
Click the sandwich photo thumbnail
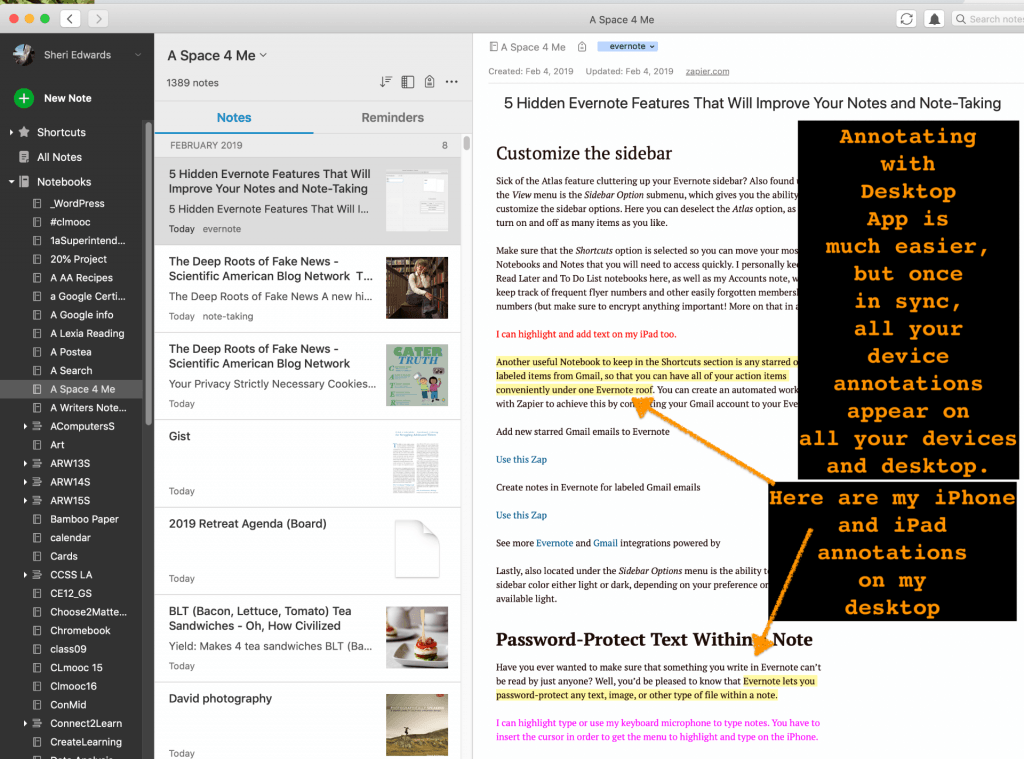(x=417, y=638)
